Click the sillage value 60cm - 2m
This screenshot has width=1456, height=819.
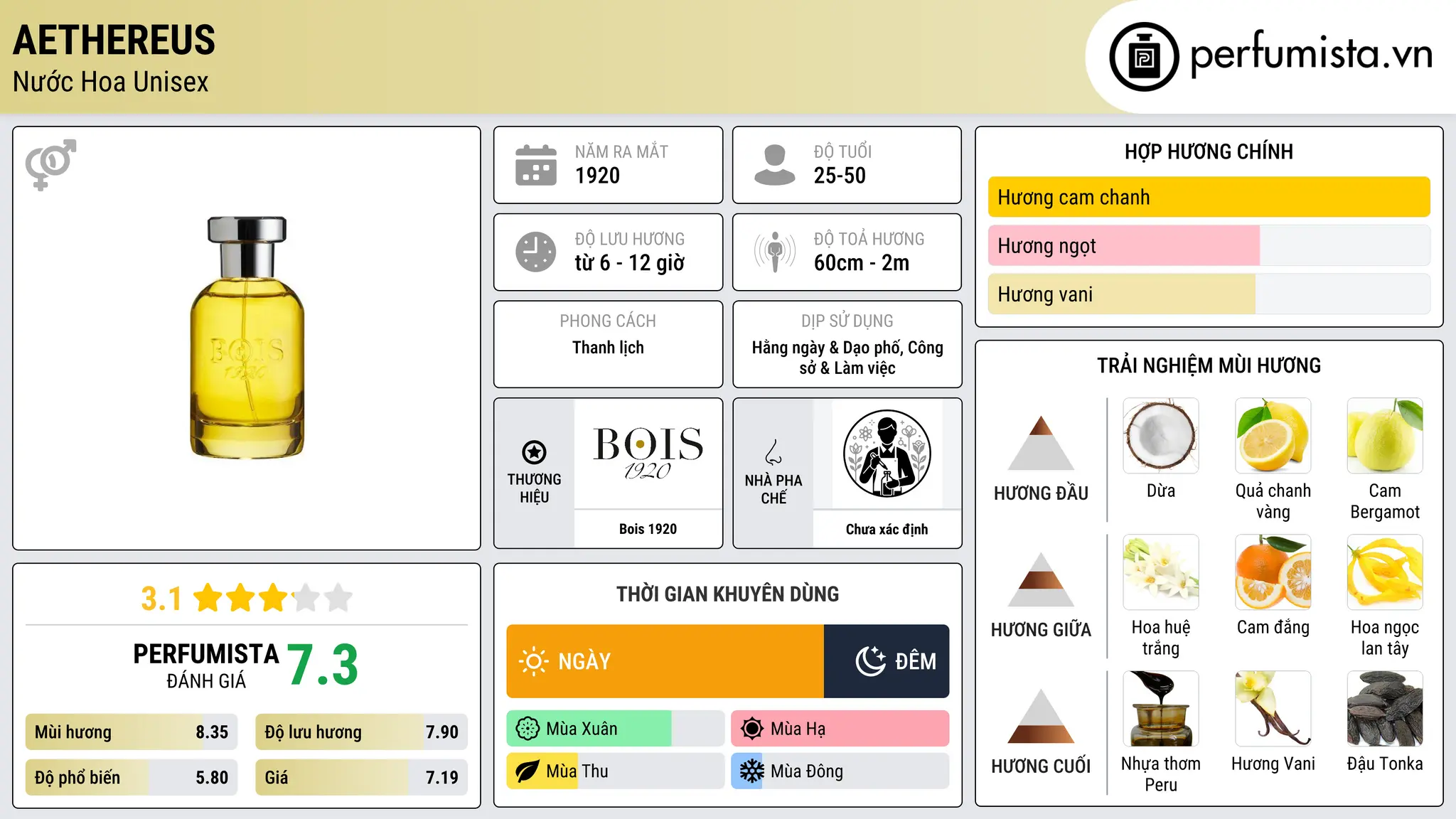(862, 263)
